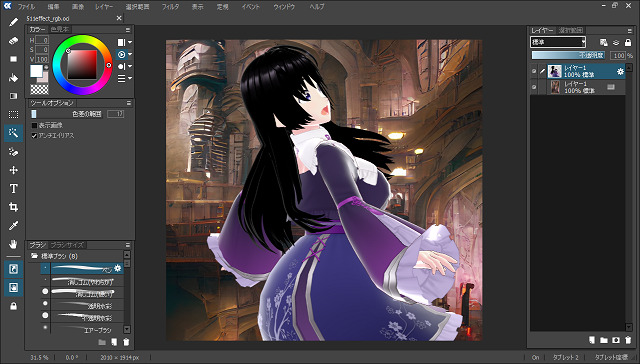Create a new layer folder

coord(604,340)
